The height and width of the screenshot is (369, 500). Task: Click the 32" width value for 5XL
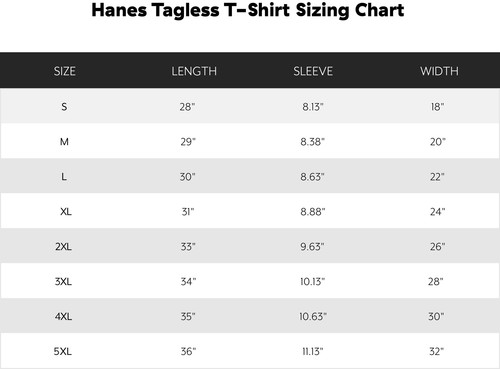tap(436, 351)
